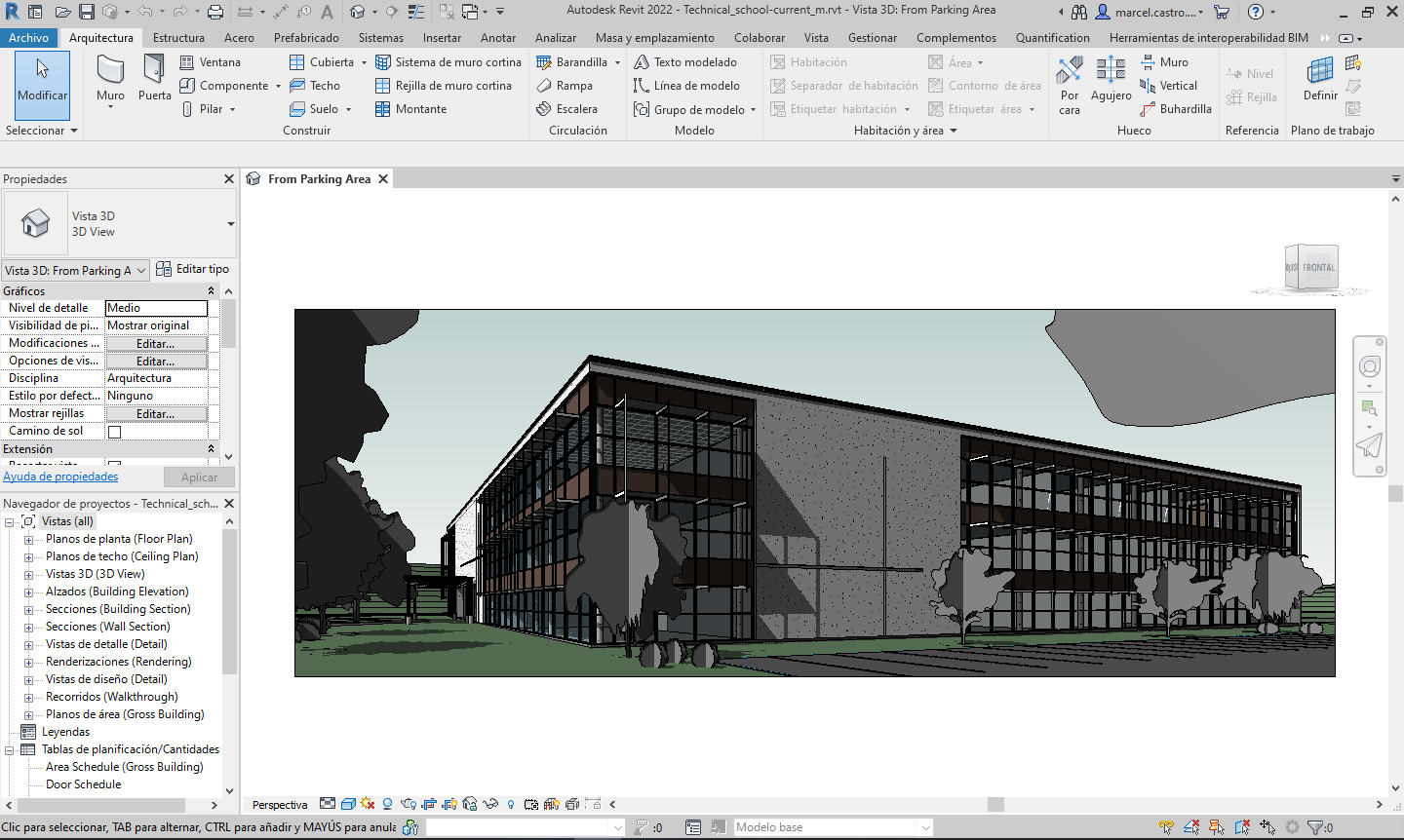The width and height of the screenshot is (1404, 840).
Task: Open the Archivo menu tab
Action: [29, 37]
